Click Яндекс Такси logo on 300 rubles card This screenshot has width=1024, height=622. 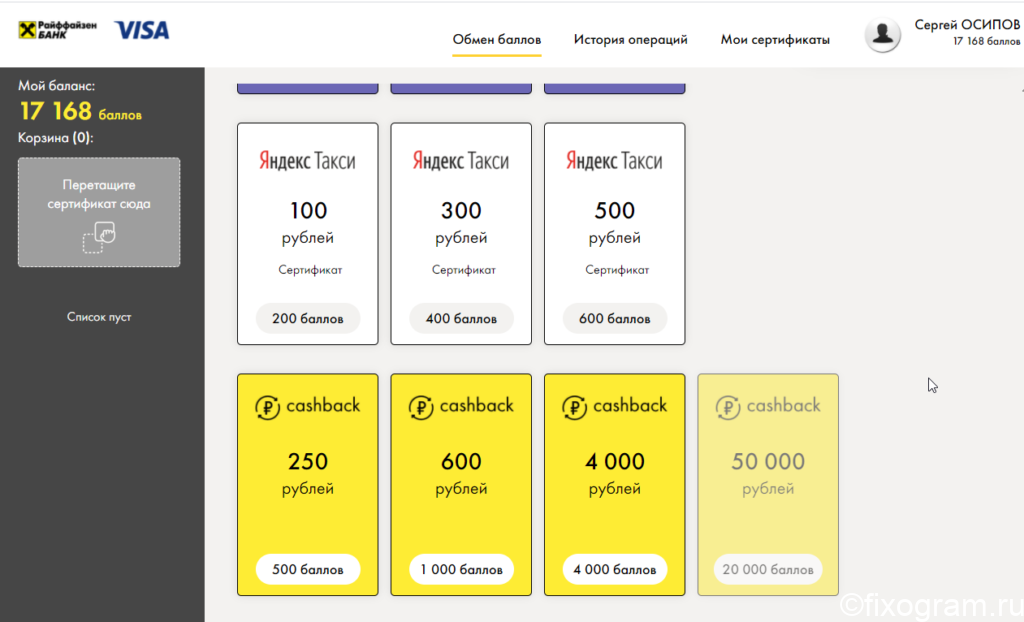(461, 161)
